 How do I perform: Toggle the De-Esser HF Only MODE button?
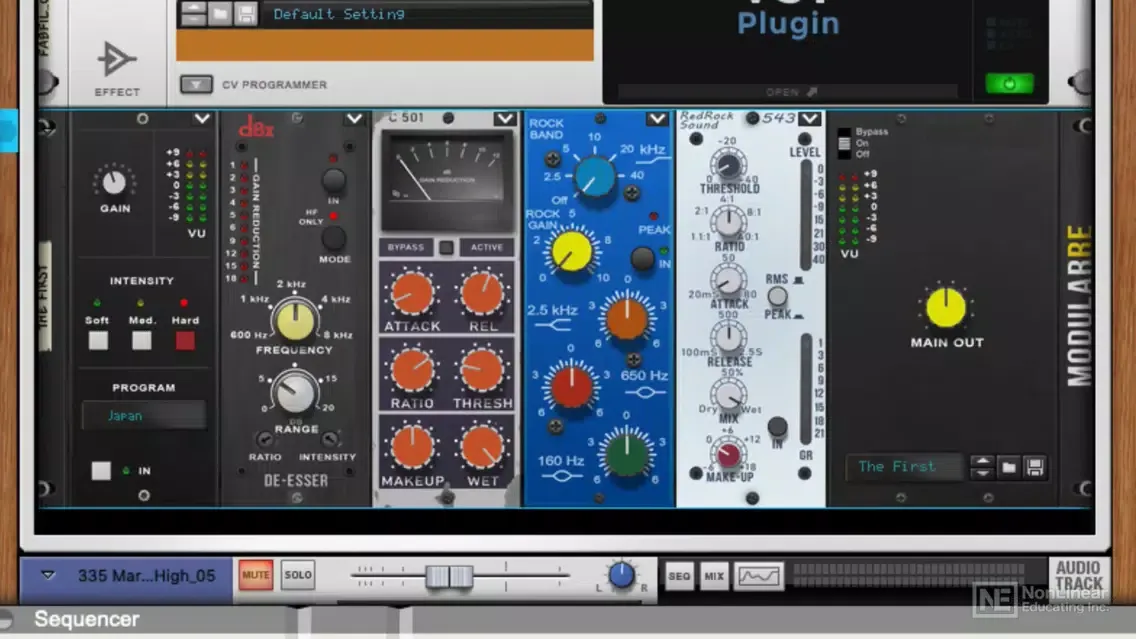(333, 237)
